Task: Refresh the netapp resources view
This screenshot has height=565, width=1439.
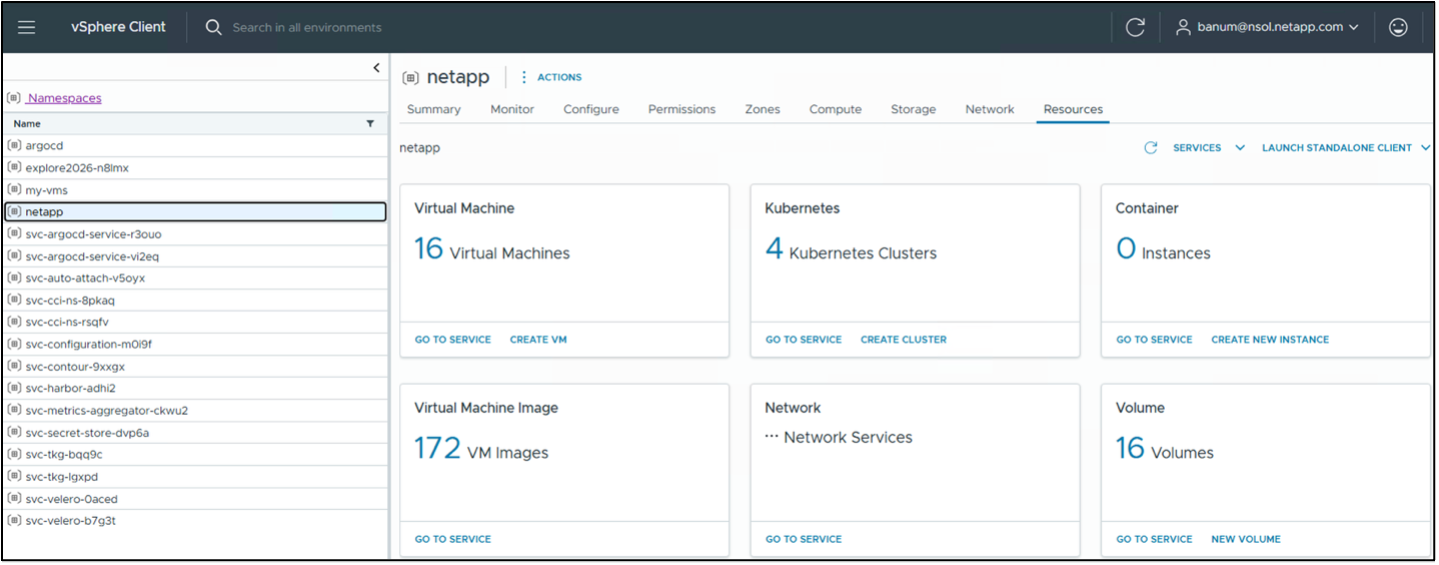Action: (1151, 148)
